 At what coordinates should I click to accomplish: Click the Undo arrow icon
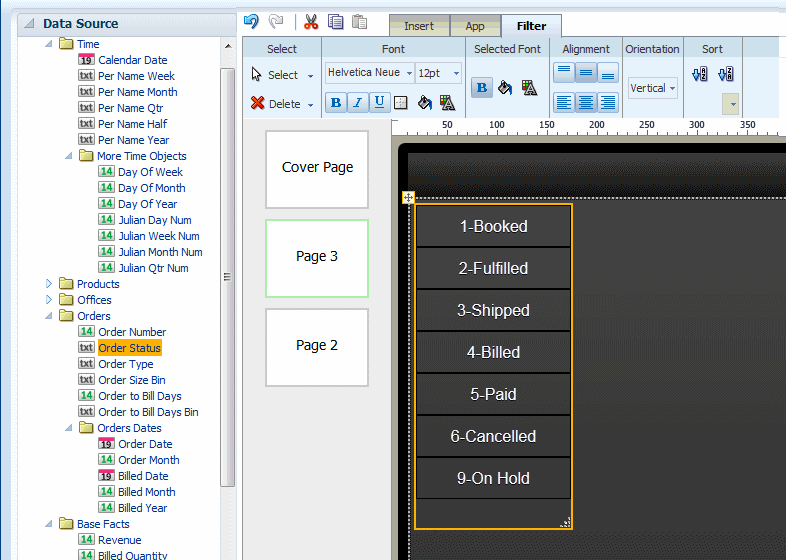click(251, 22)
